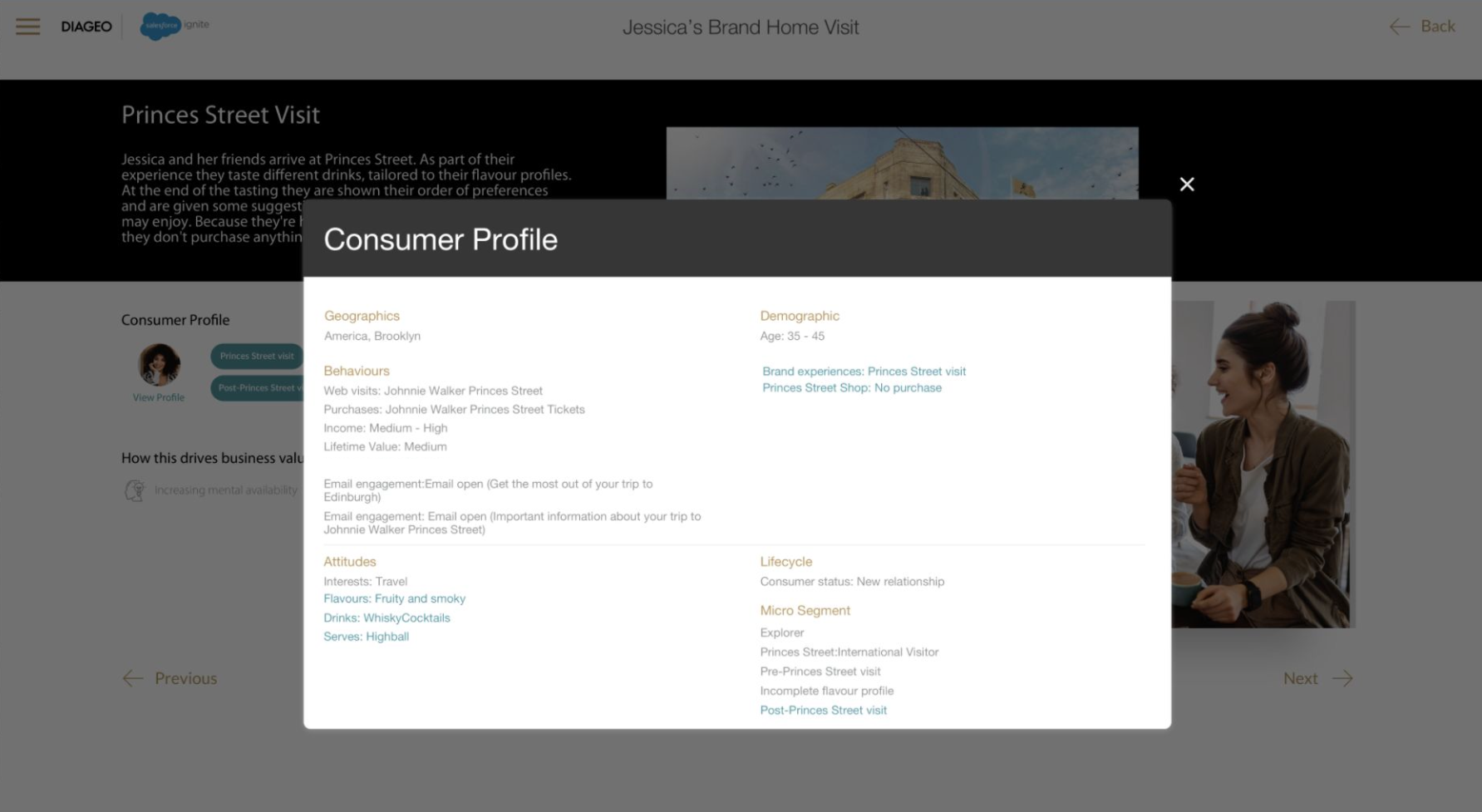Close the Consumer Profile popup
Viewport: 1482px width, 812px height.
(1187, 185)
